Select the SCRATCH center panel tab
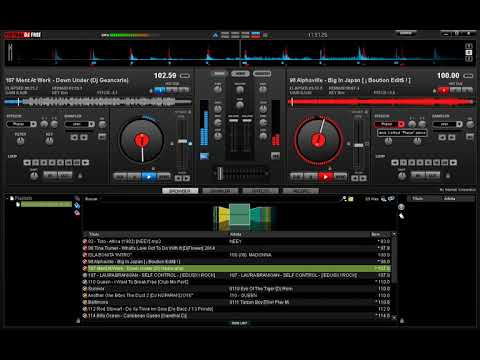Image resolution: width=480 pixels, height=360 pixels. click(x=262, y=73)
